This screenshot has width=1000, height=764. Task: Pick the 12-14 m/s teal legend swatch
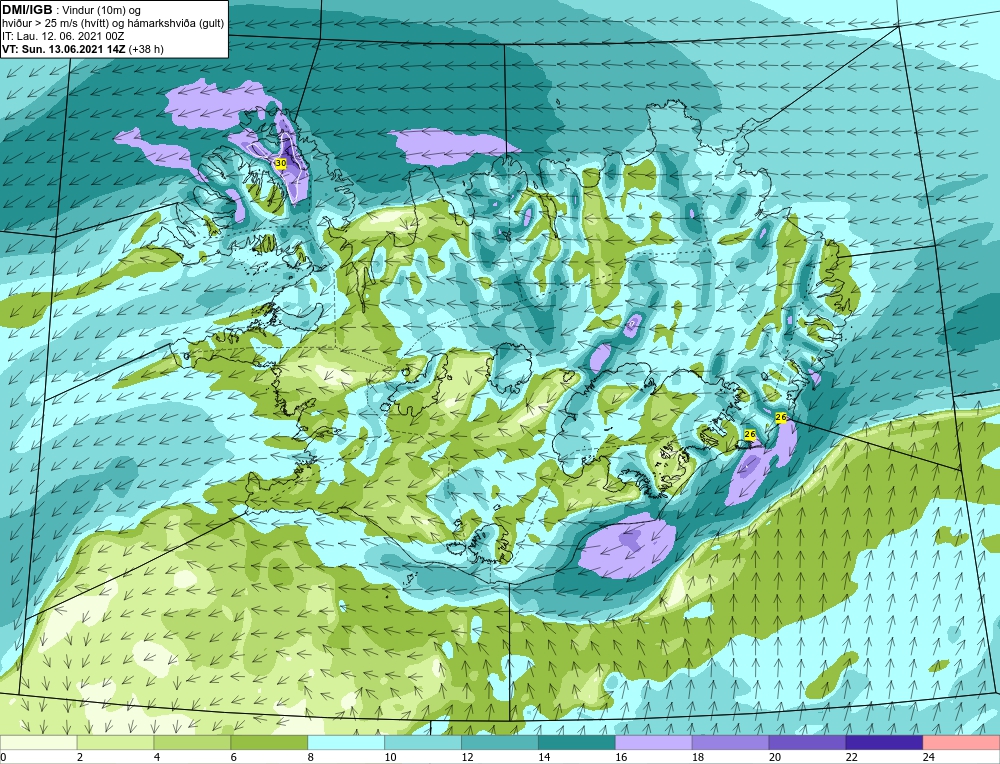click(x=500, y=743)
